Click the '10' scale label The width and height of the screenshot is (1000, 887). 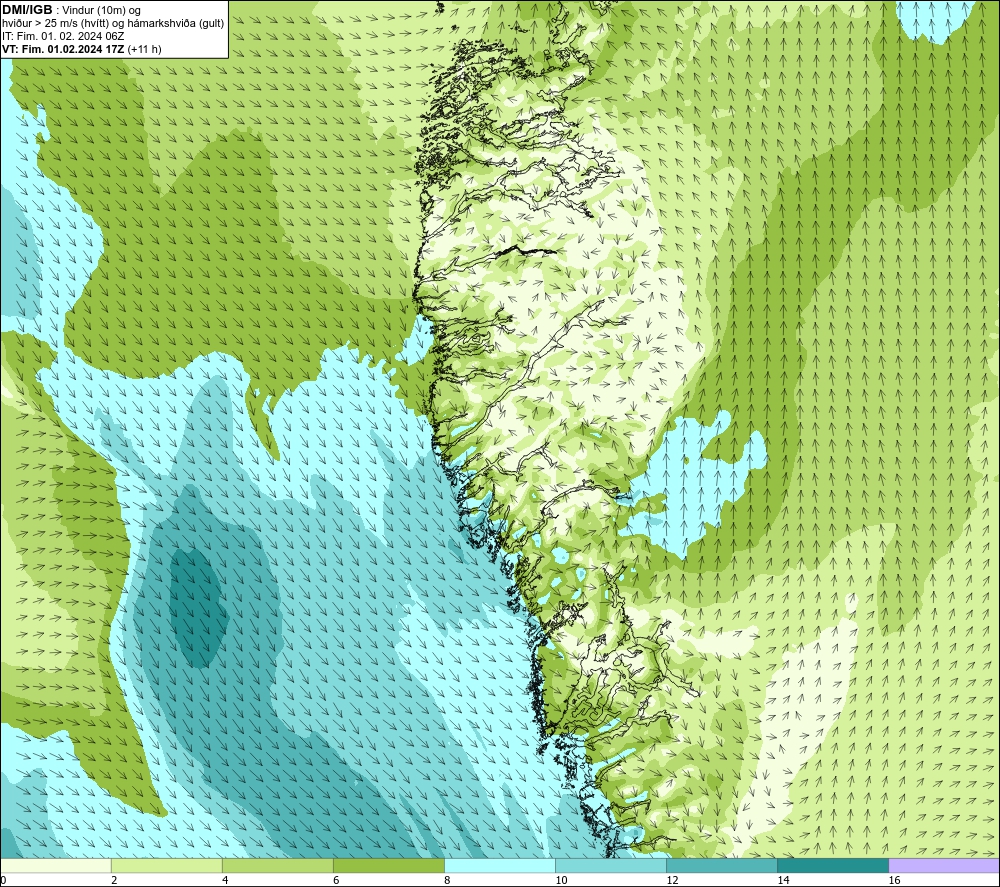click(561, 880)
